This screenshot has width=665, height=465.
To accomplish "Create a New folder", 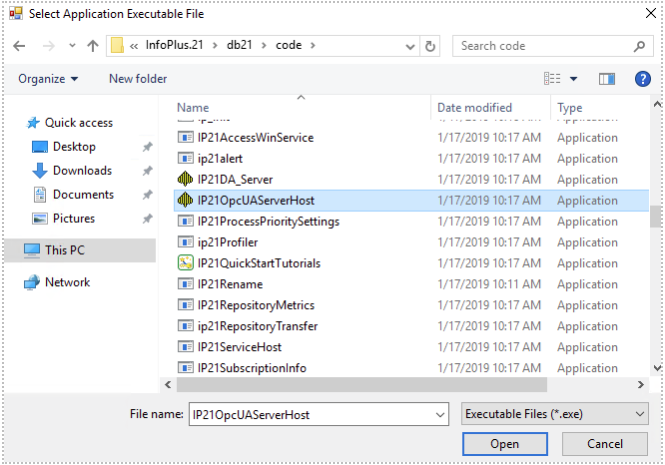I will click(138, 79).
